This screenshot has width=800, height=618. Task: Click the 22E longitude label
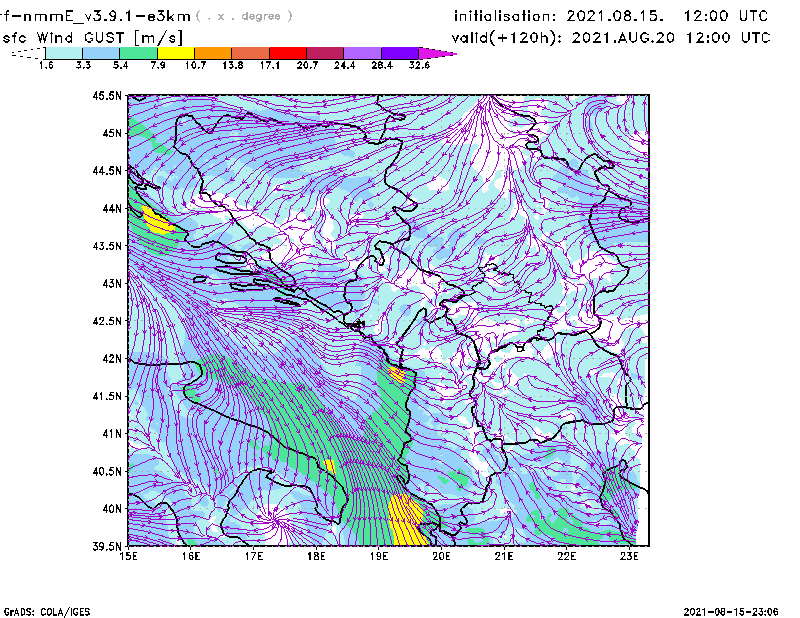pyautogui.click(x=567, y=556)
